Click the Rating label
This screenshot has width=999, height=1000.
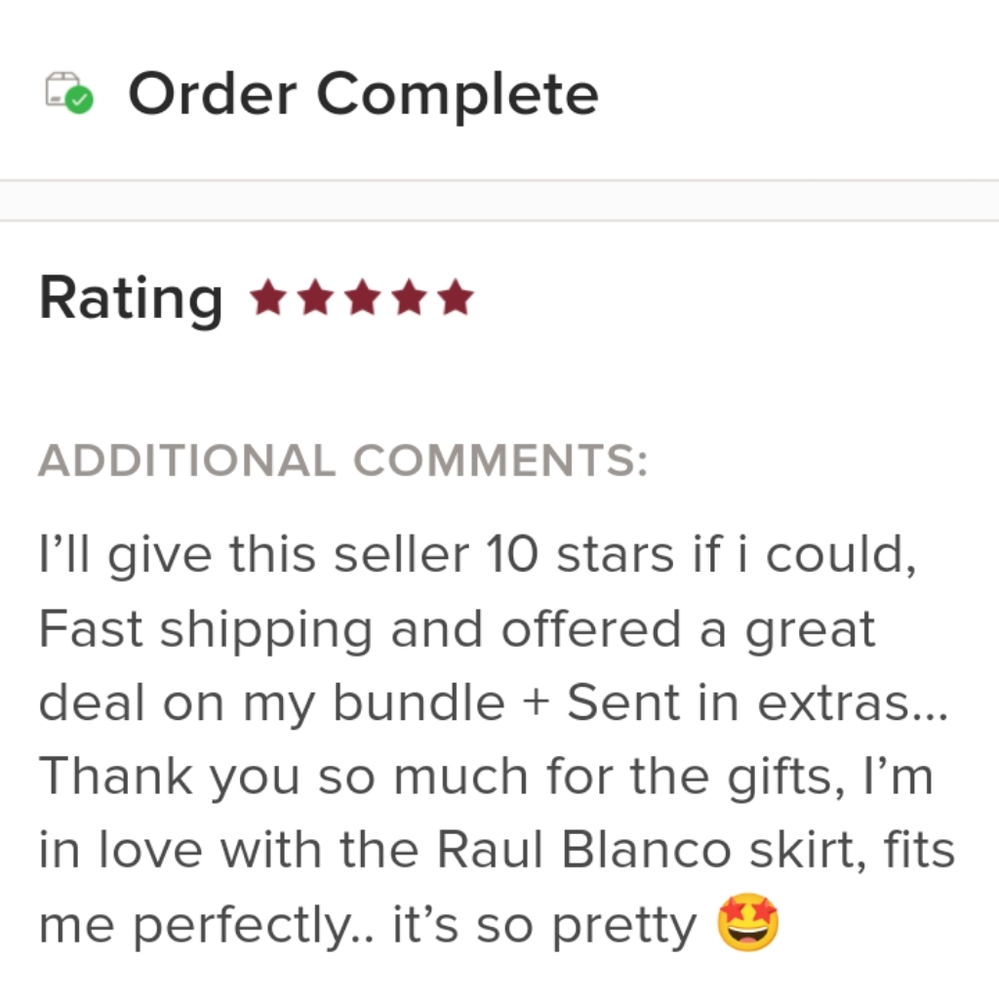click(x=130, y=299)
